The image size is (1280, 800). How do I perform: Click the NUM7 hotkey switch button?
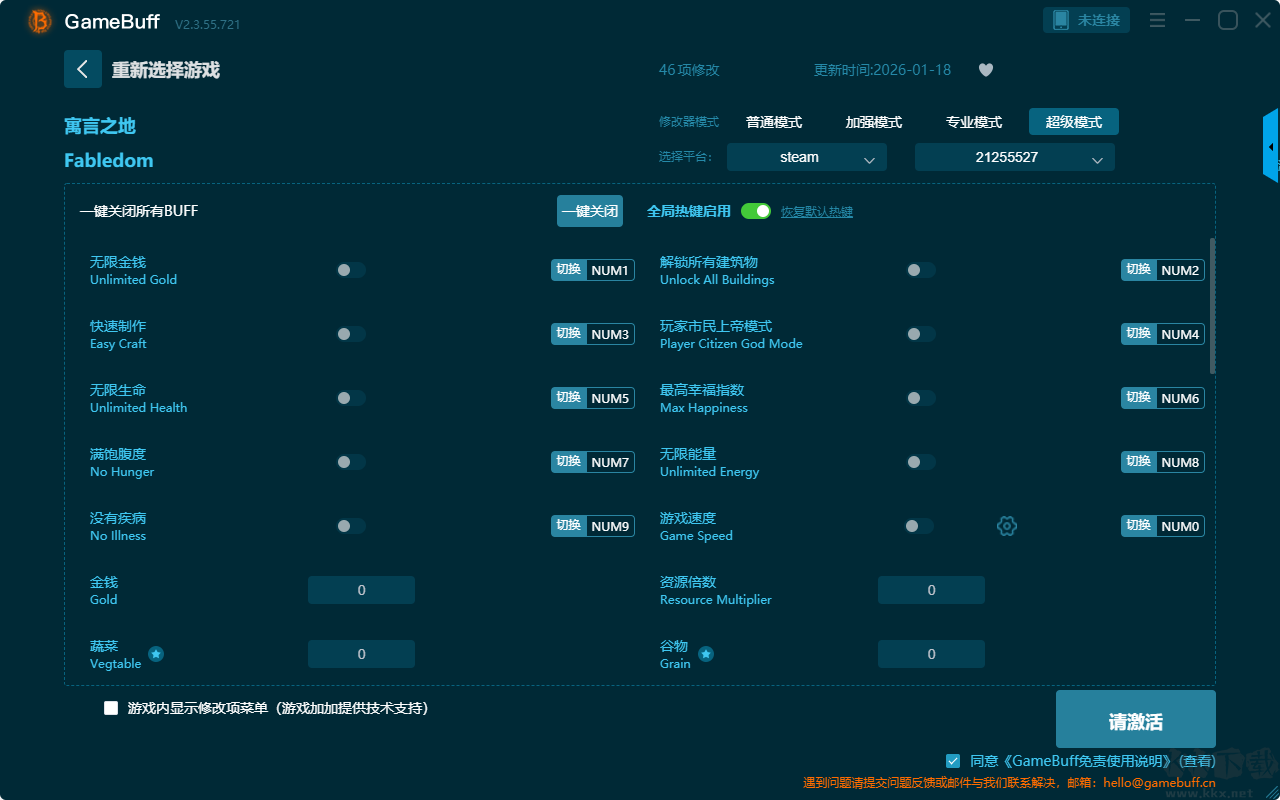click(593, 462)
